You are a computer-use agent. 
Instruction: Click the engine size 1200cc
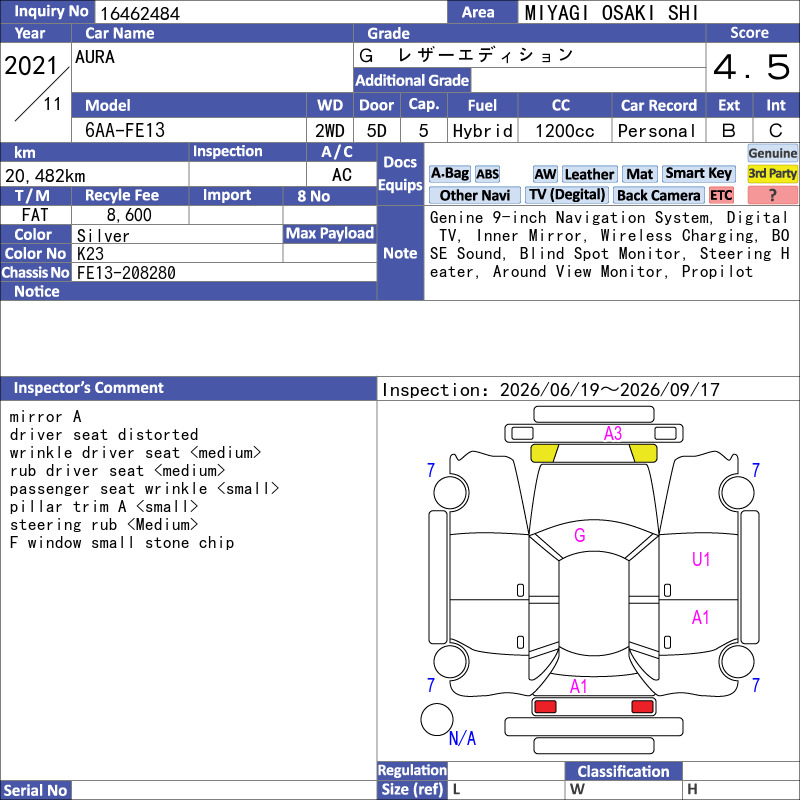565,131
